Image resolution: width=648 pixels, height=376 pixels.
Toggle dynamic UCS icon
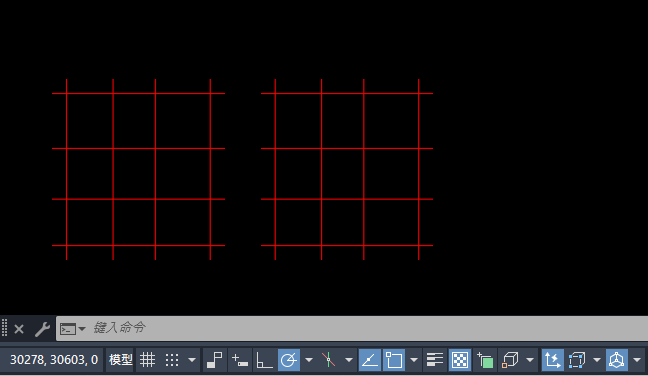pos(553,360)
